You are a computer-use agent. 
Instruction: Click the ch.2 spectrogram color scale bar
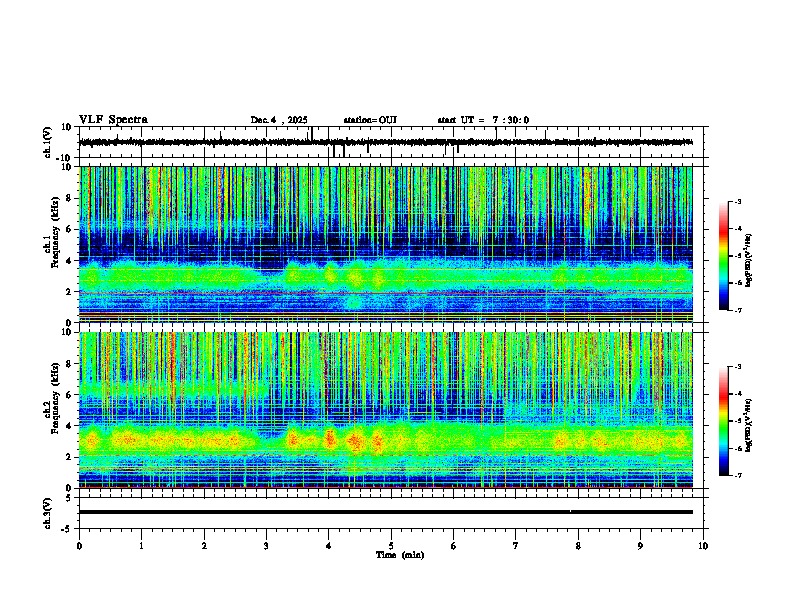pos(724,421)
